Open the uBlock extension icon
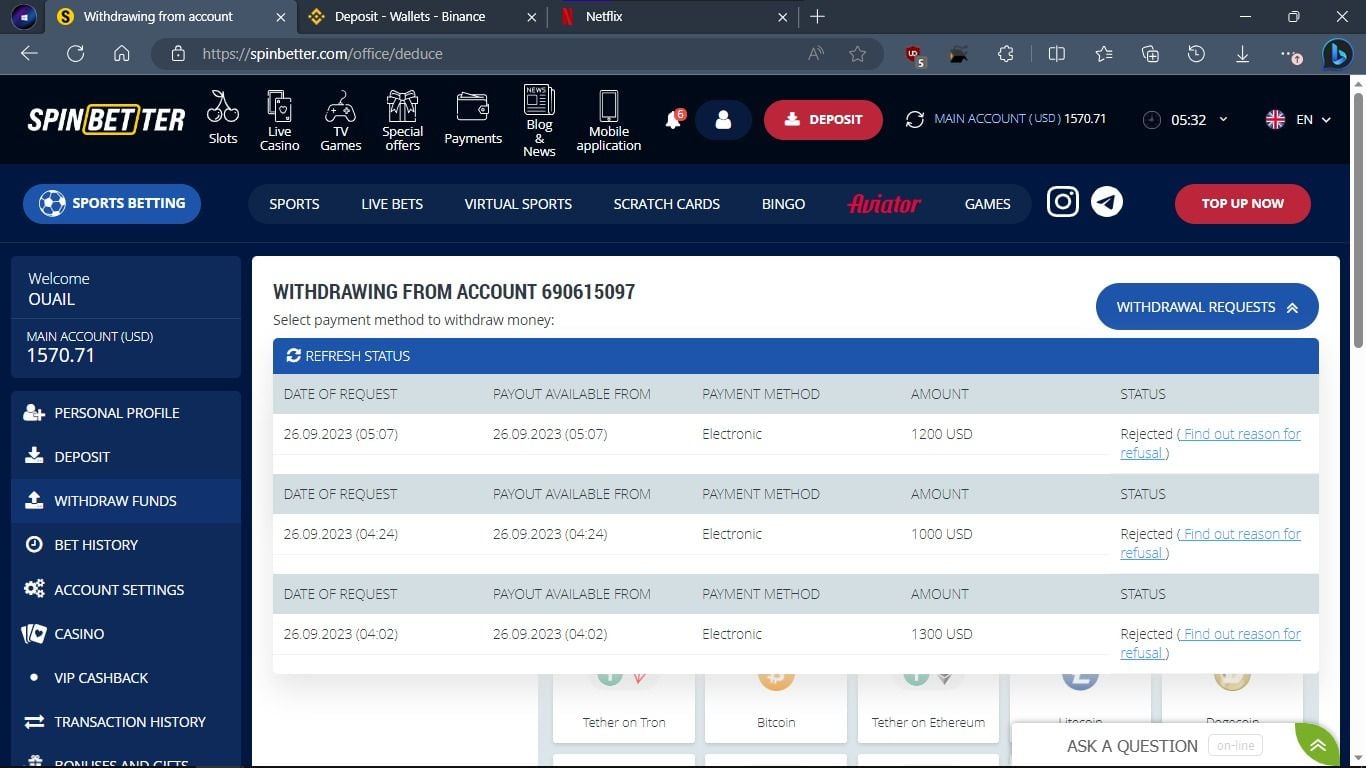Image resolution: width=1366 pixels, height=768 pixels. (914, 55)
